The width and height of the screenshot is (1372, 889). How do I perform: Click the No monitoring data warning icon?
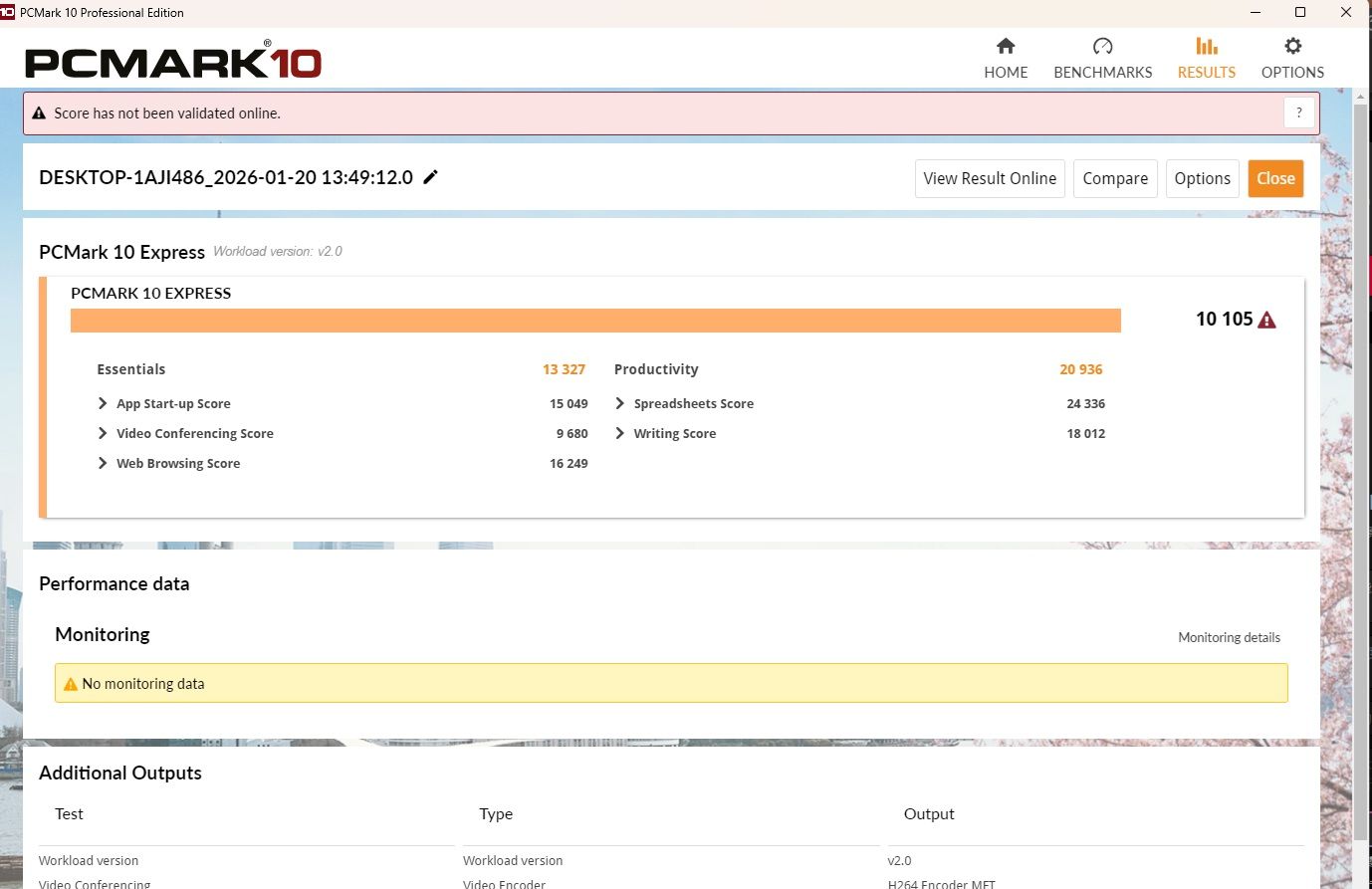pos(71,684)
